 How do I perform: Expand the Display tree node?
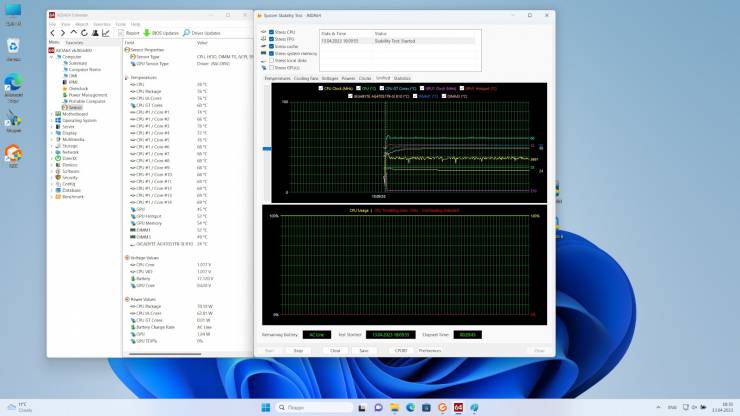(x=52, y=133)
